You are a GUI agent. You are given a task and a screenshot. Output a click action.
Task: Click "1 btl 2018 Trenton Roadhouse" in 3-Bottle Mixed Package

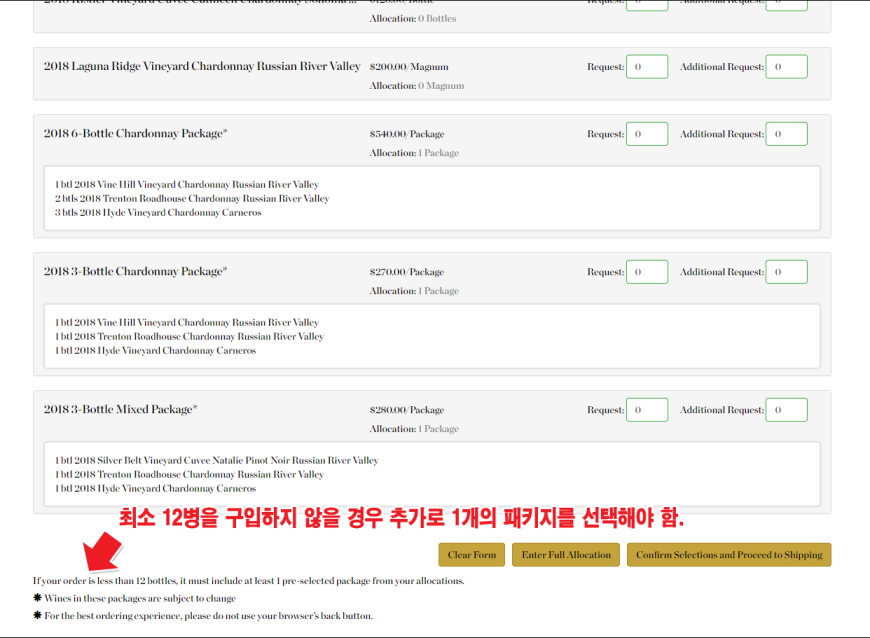click(x=189, y=475)
